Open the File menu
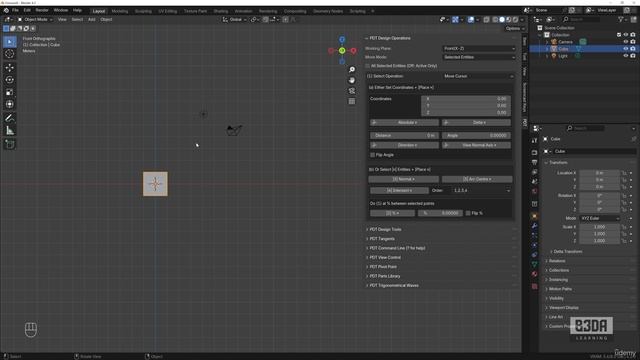 coord(15,10)
